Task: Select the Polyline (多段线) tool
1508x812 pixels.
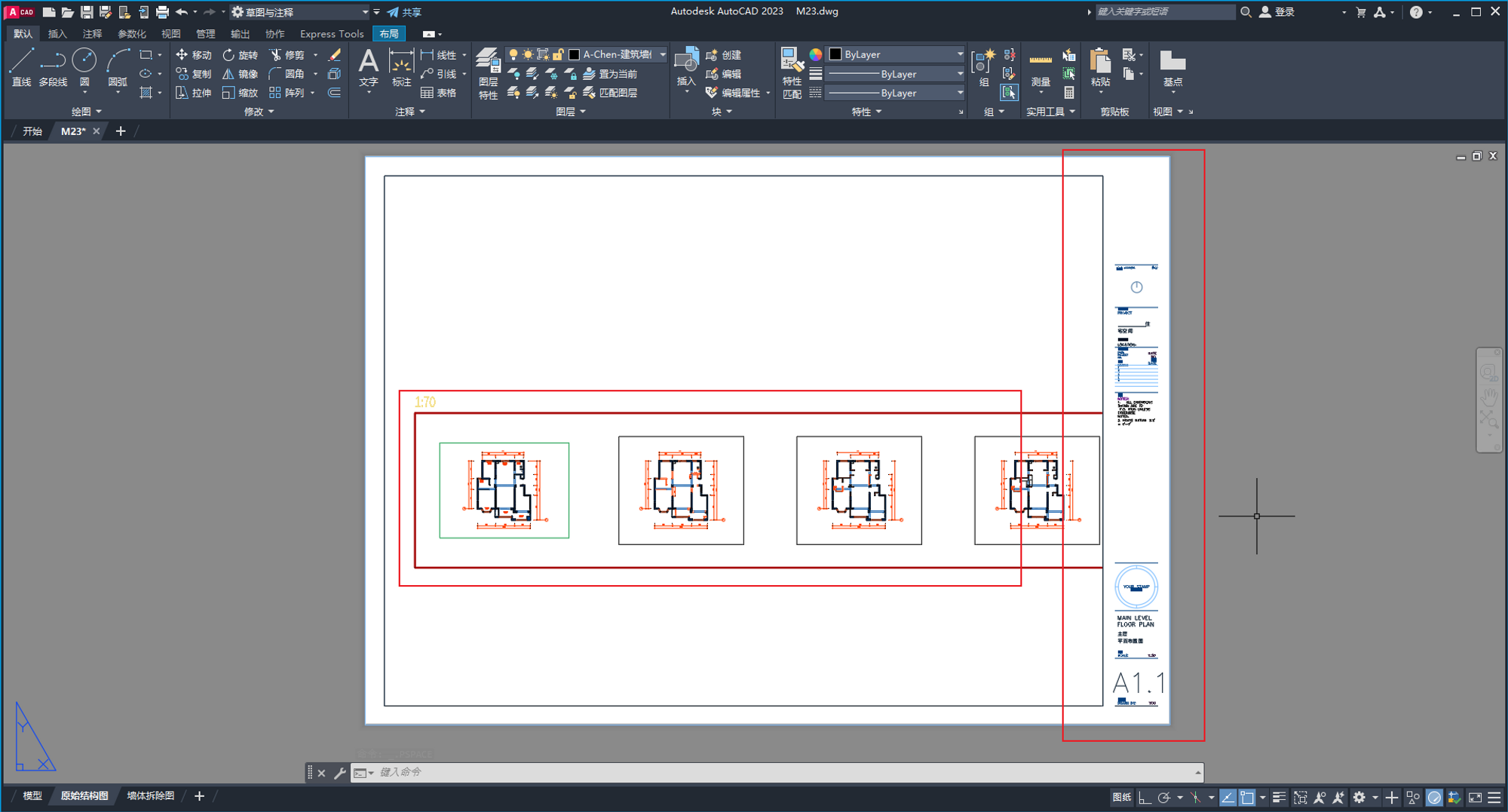Action: click(x=53, y=67)
